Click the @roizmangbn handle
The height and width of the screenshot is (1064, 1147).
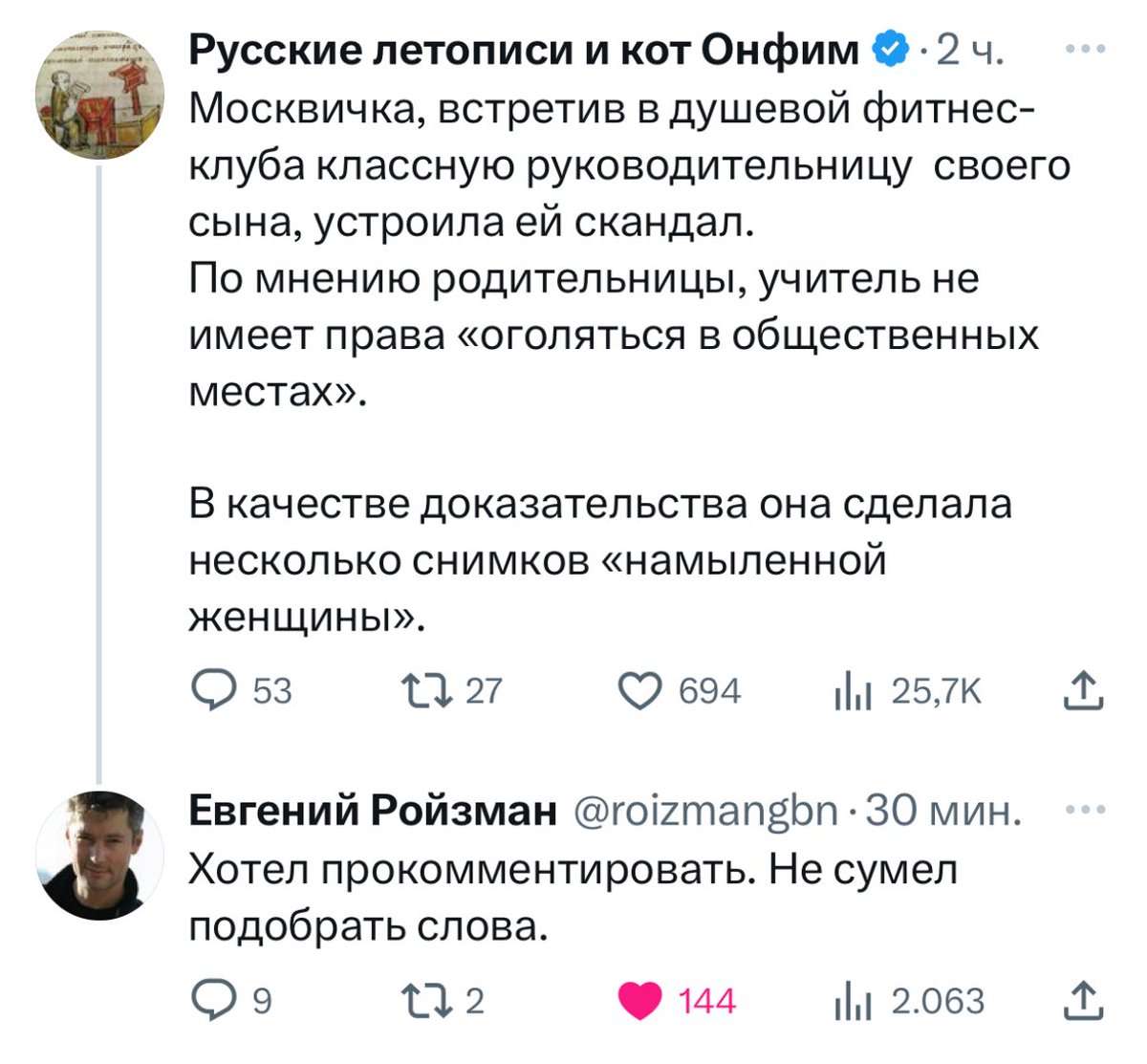(707, 813)
